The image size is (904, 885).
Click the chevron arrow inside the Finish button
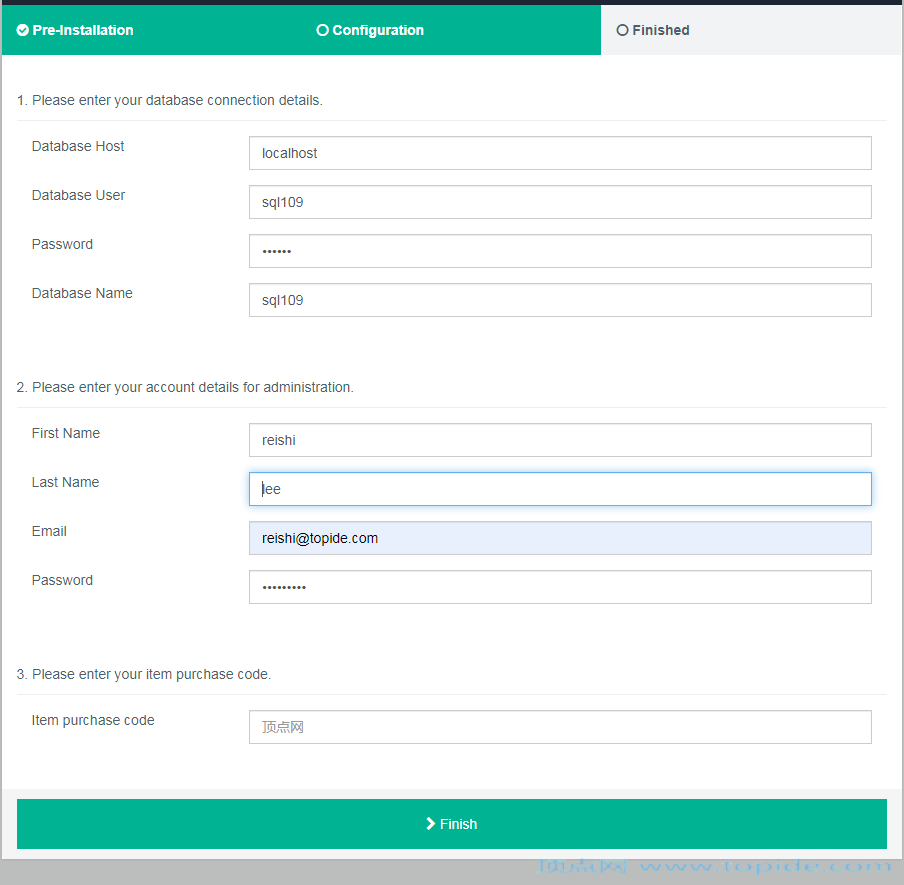(x=431, y=823)
